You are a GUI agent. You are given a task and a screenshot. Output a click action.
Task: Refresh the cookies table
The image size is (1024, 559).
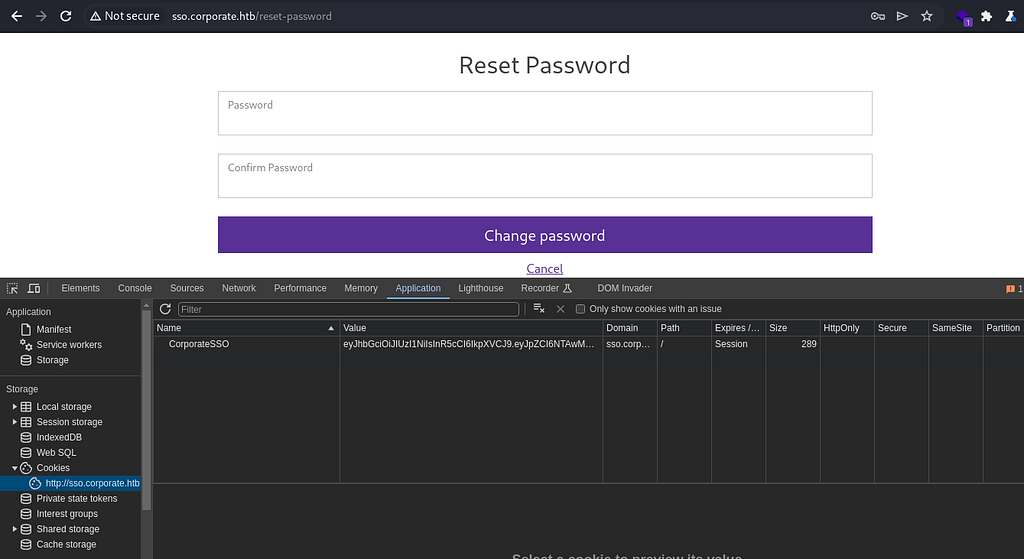[x=165, y=309]
